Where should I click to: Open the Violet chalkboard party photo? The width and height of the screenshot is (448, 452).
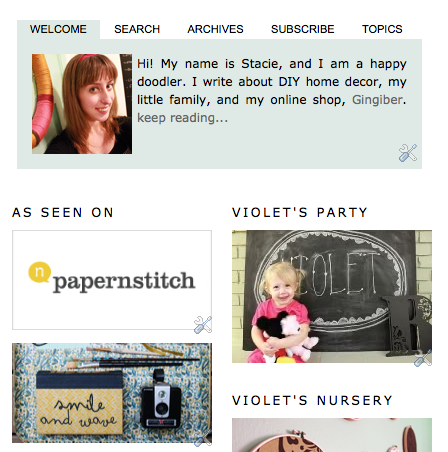[332, 296]
